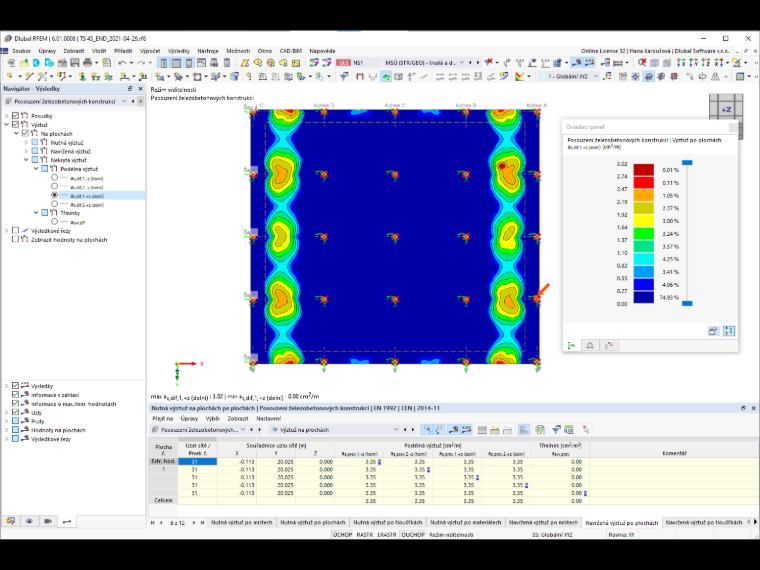Toggle the Nekrytá výztuž checkbox

(35, 160)
